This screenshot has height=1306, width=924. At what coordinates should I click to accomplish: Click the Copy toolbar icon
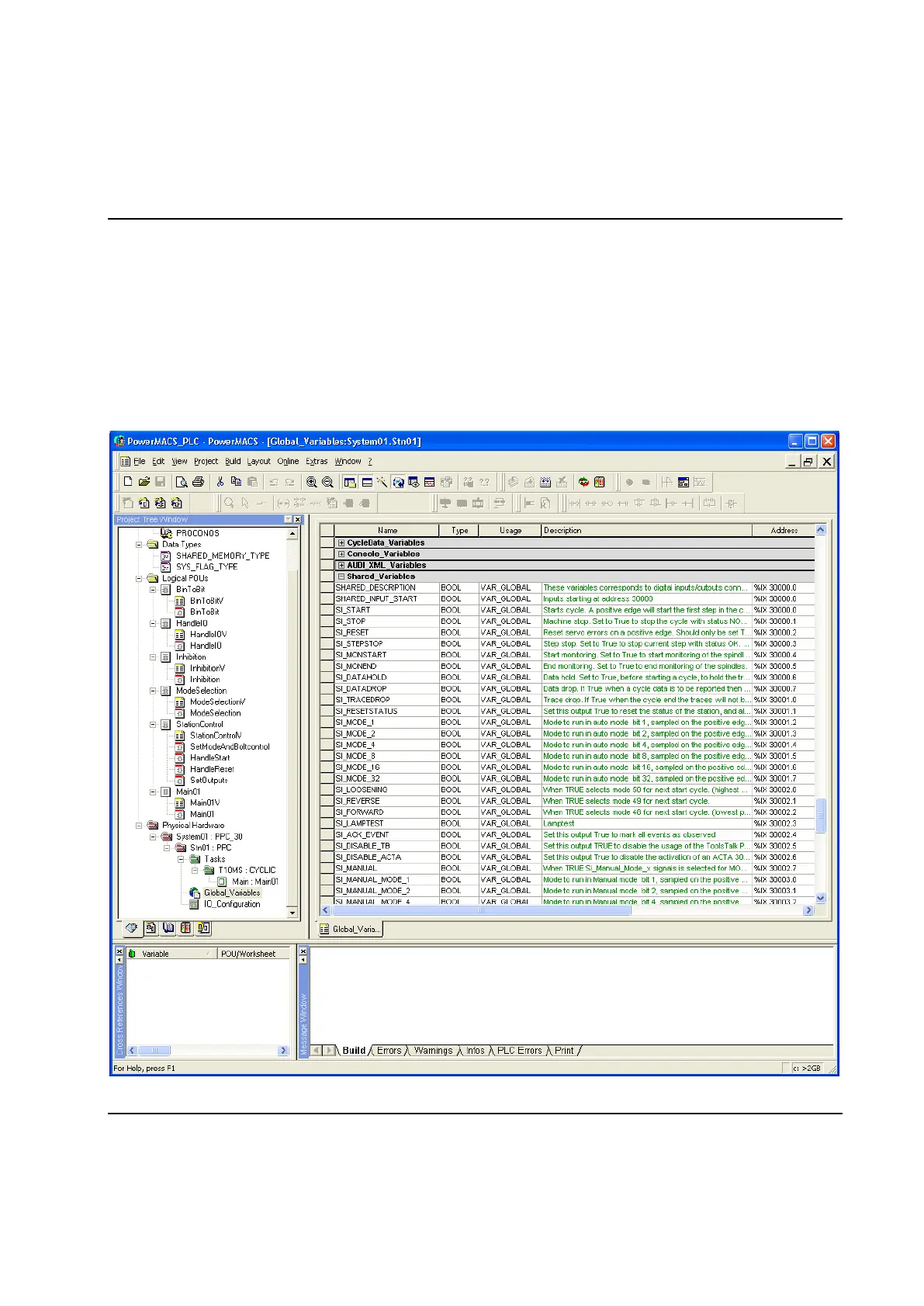tap(237, 482)
